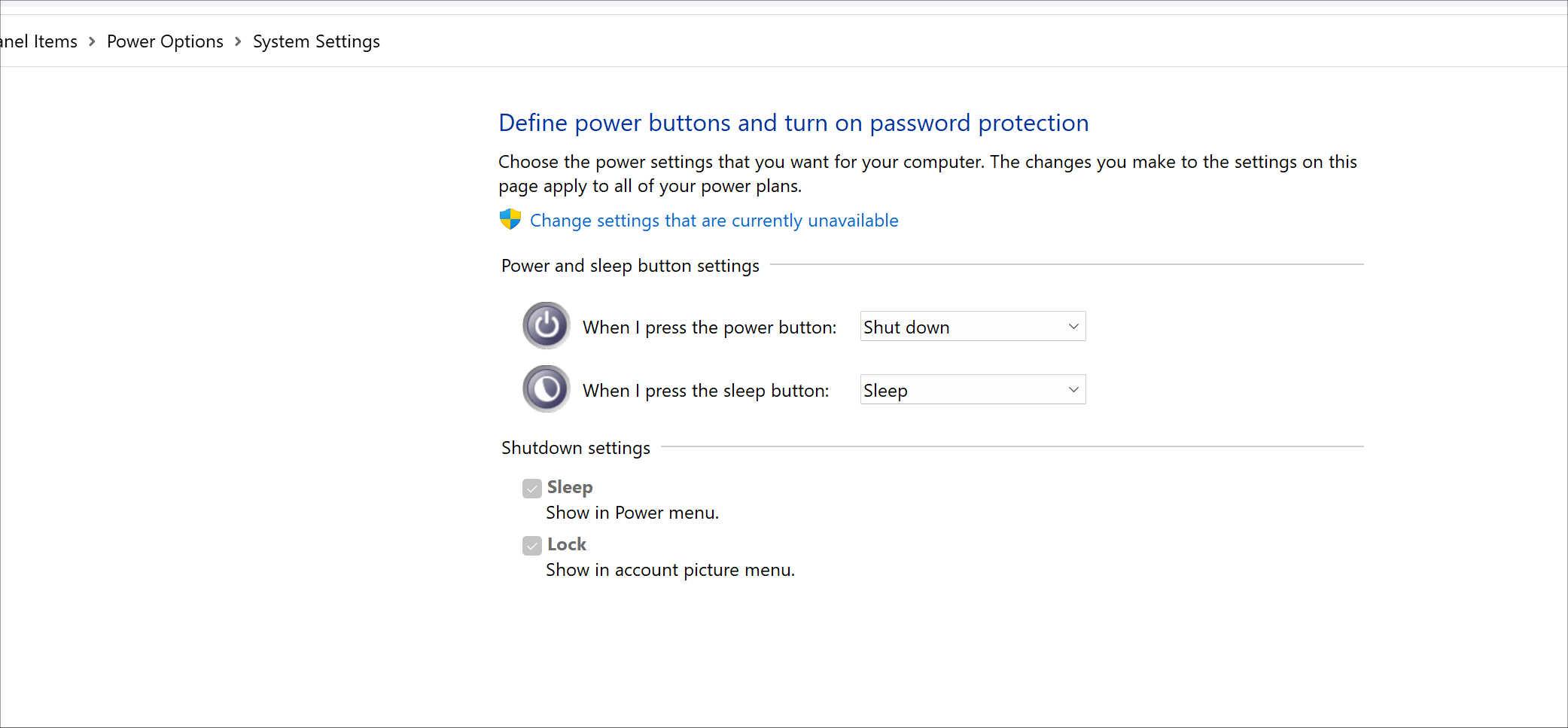Click 'When I press the power button' label
The image size is (1568, 728).
point(709,327)
